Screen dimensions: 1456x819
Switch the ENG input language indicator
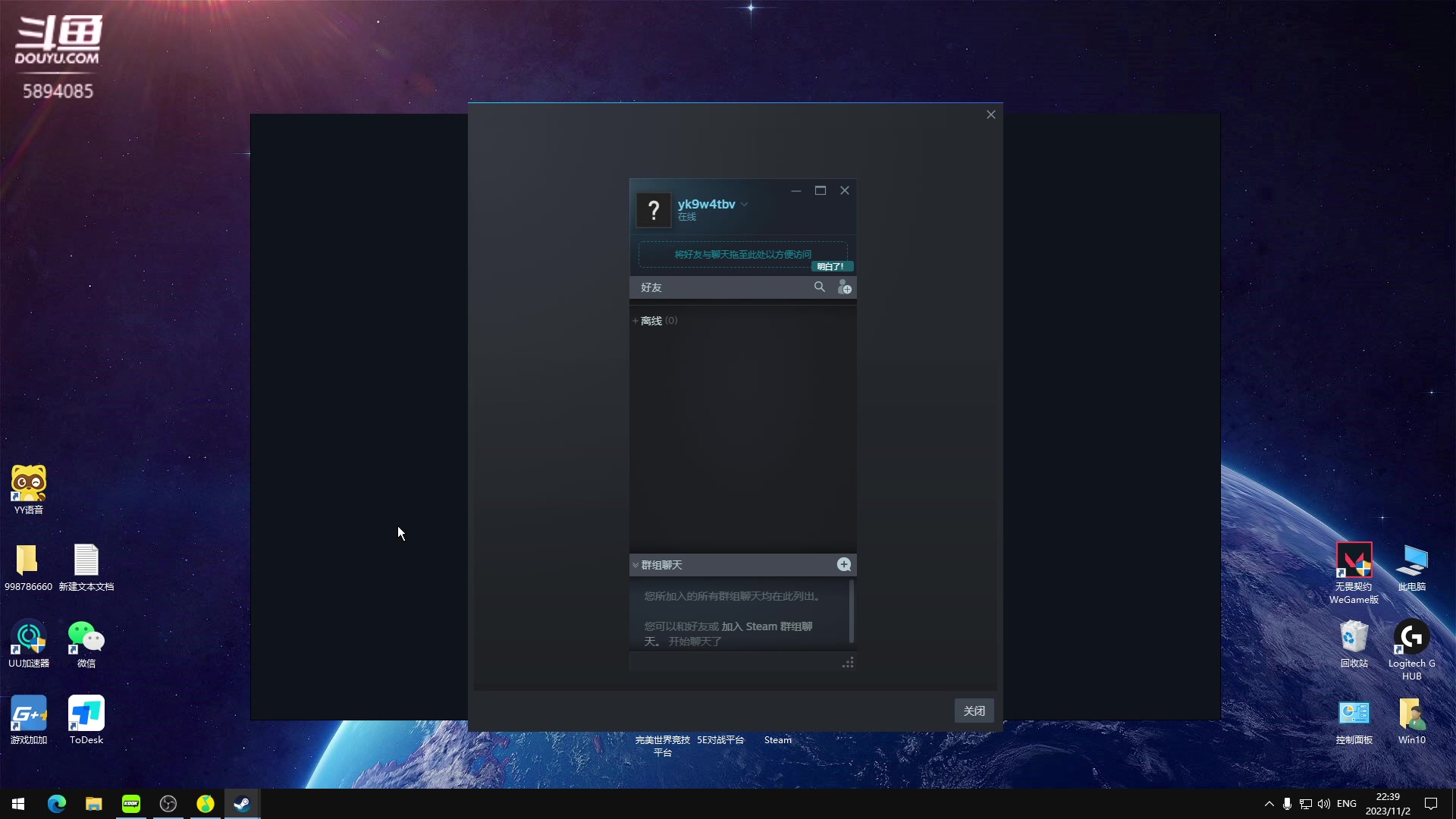tap(1347, 804)
